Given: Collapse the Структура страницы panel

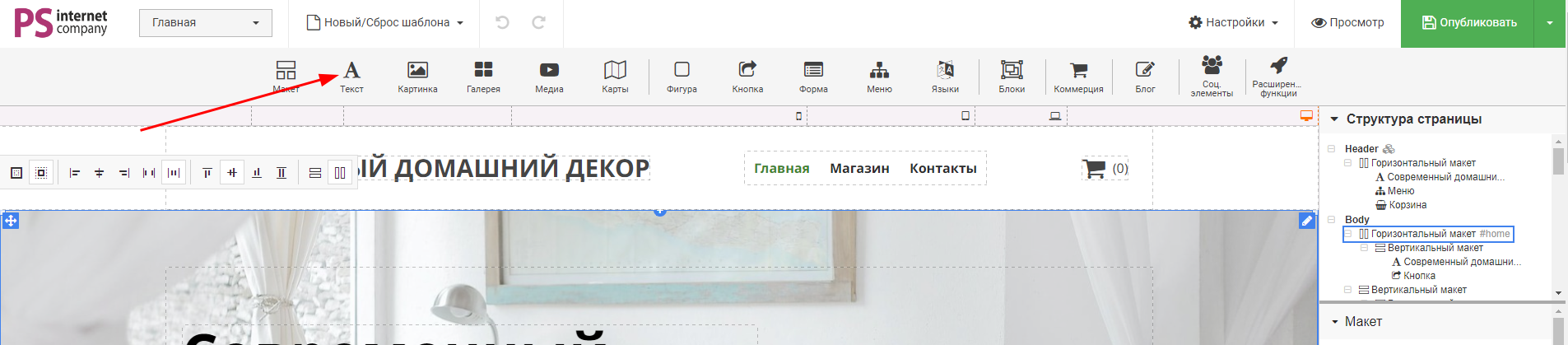Looking at the screenshot, I should coord(1334,119).
